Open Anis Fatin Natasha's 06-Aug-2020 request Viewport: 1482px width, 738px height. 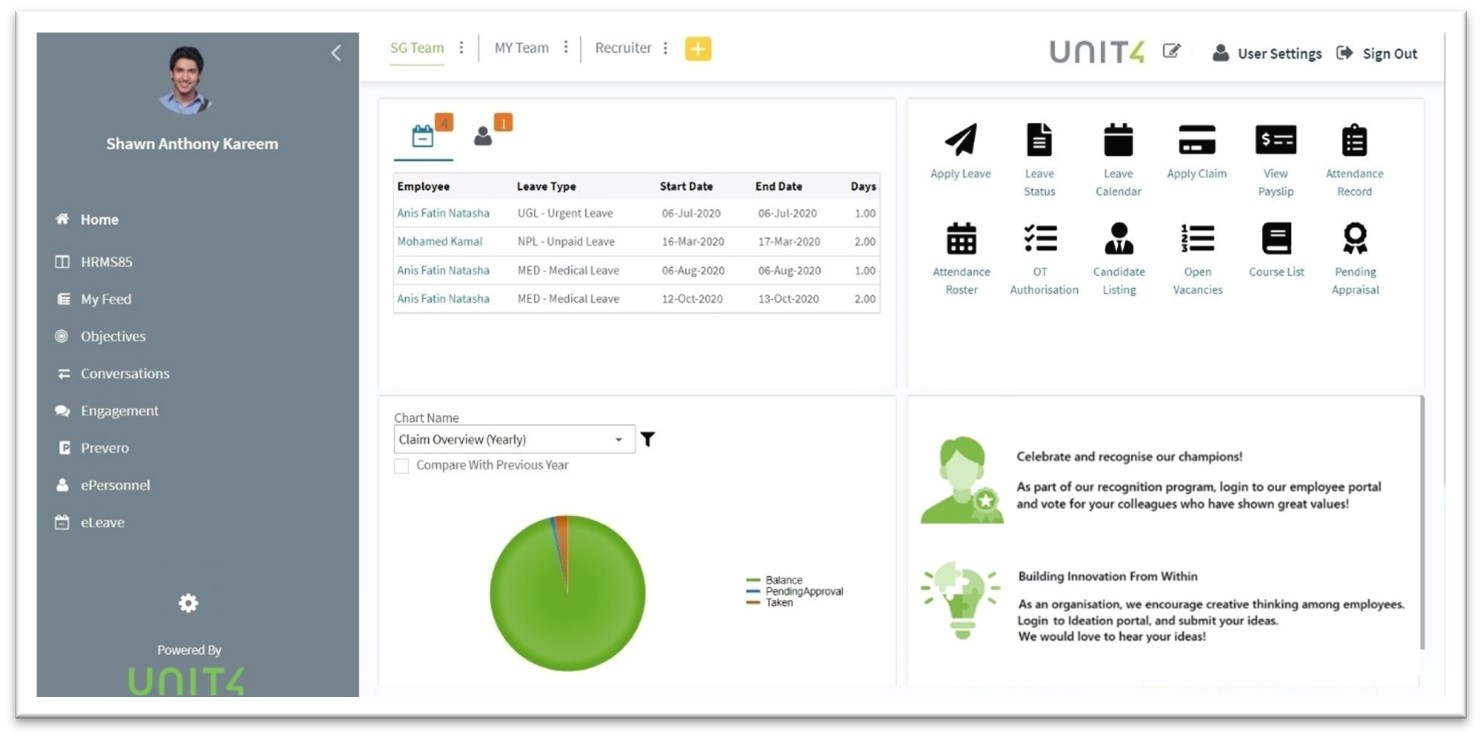point(443,270)
